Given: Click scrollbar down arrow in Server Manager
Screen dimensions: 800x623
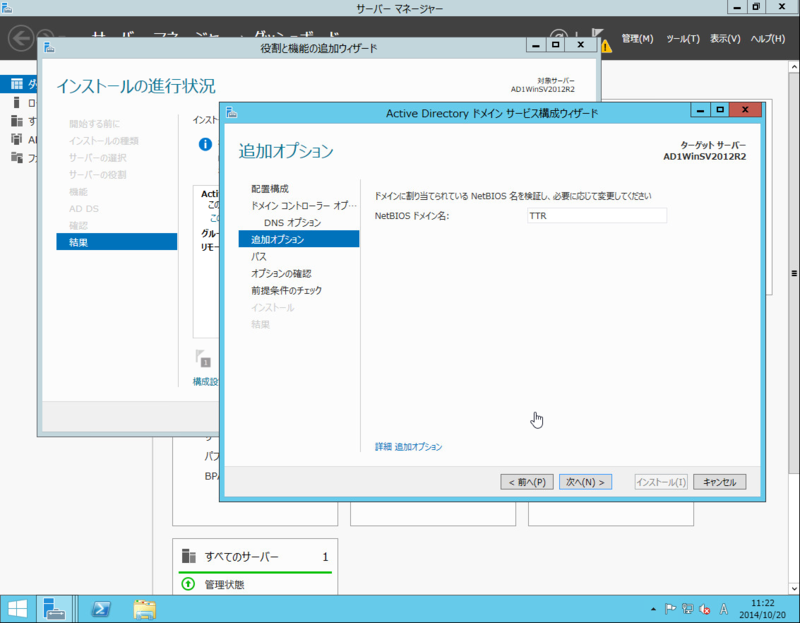Looking at the screenshot, I should pos(794,588).
